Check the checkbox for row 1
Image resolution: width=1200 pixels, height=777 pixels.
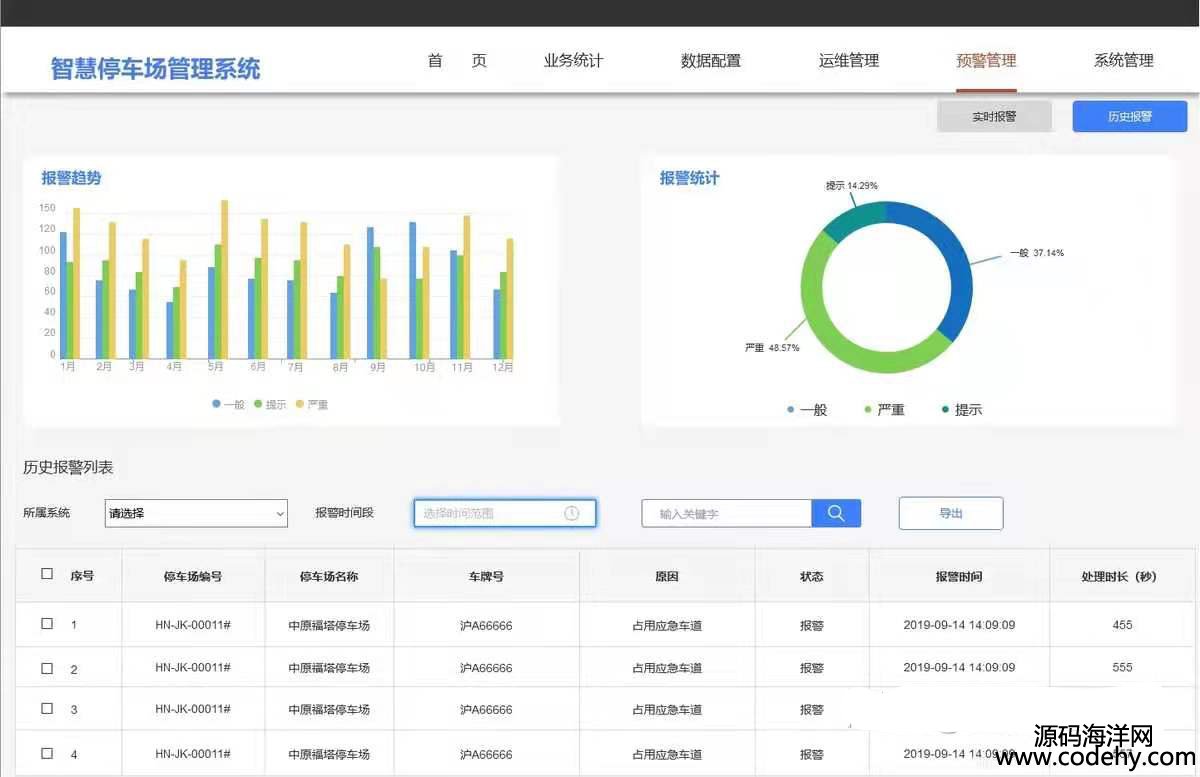[47, 624]
